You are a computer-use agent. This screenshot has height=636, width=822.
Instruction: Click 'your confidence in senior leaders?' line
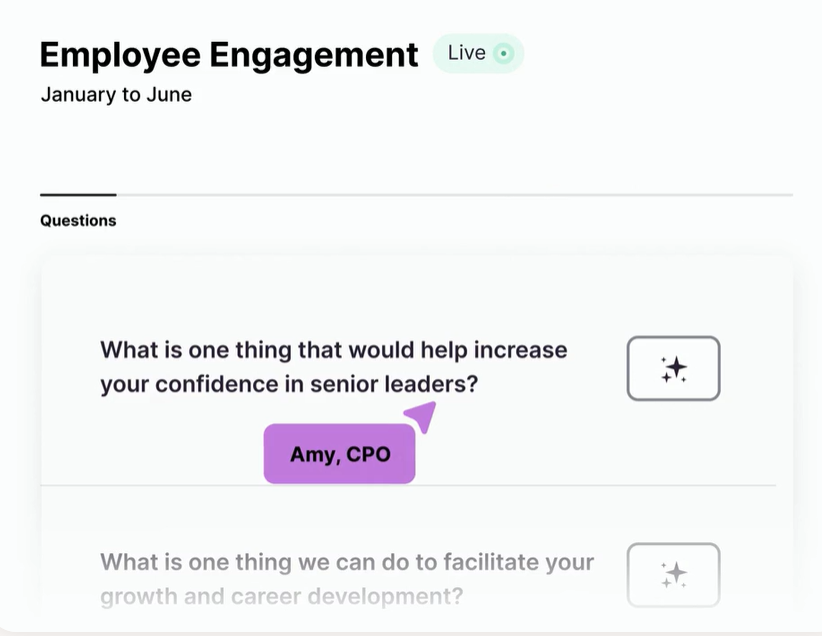coord(289,384)
